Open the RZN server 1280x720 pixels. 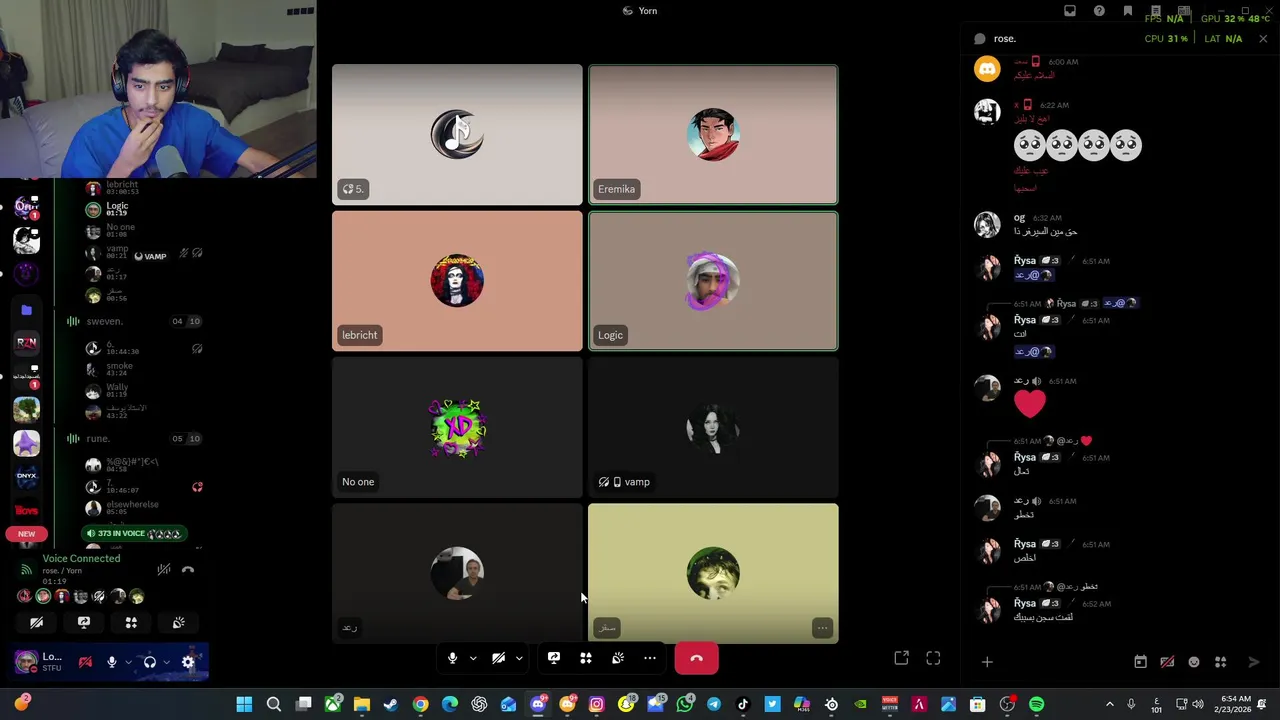[27, 343]
